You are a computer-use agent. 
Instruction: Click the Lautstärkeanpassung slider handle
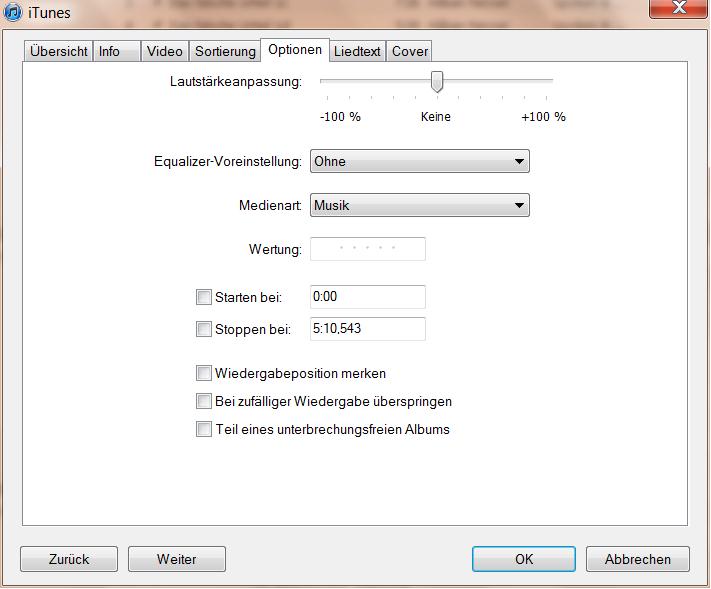pos(437,82)
